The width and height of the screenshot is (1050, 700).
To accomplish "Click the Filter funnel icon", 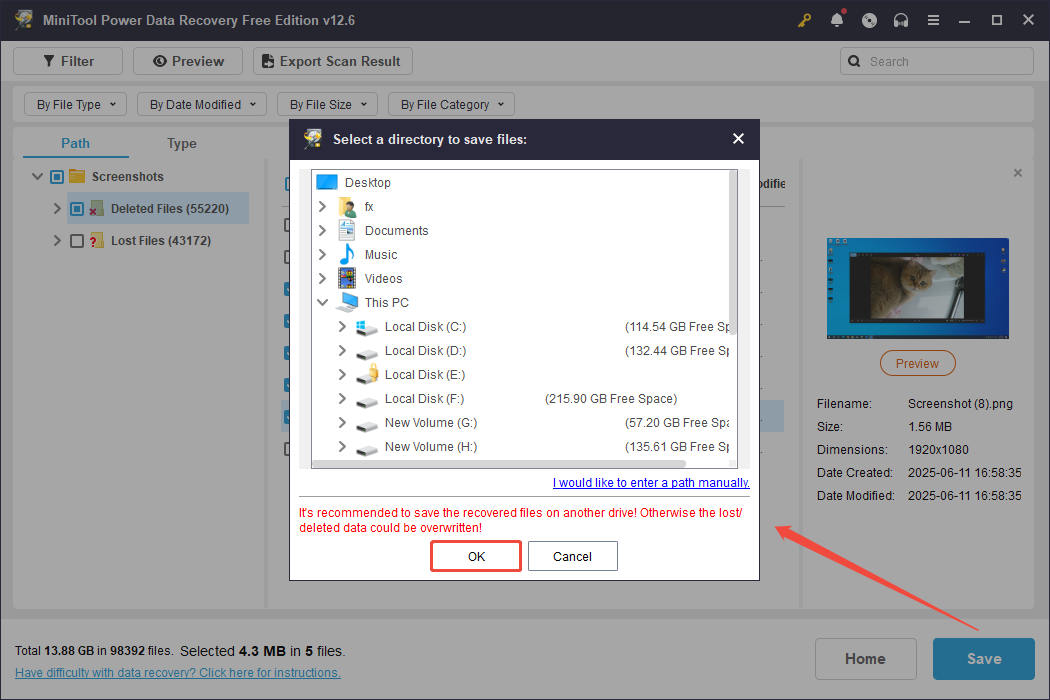I will pos(49,60).
